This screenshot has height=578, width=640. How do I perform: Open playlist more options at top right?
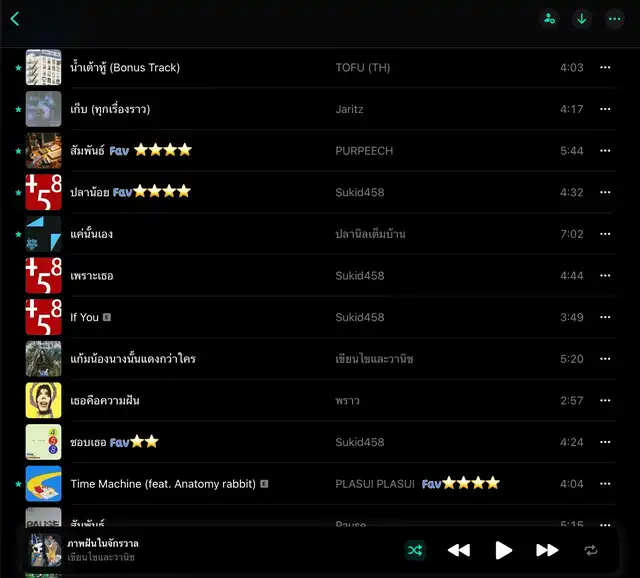(x=614, y=18)
